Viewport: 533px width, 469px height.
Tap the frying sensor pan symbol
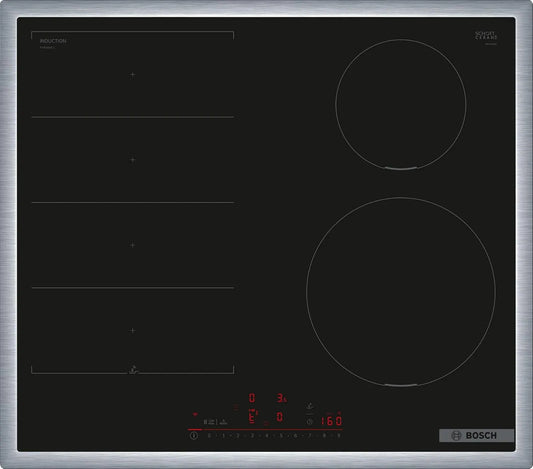(x=310, y=406)
